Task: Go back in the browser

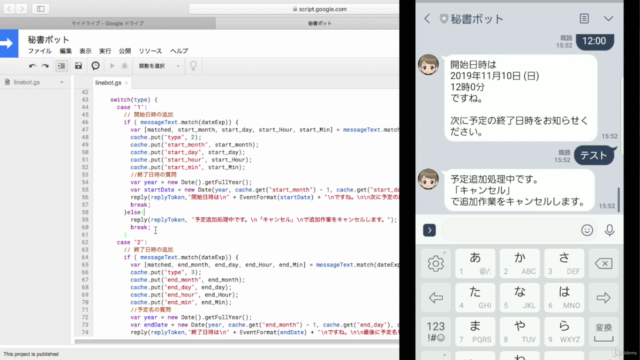Action: (9, 9)
